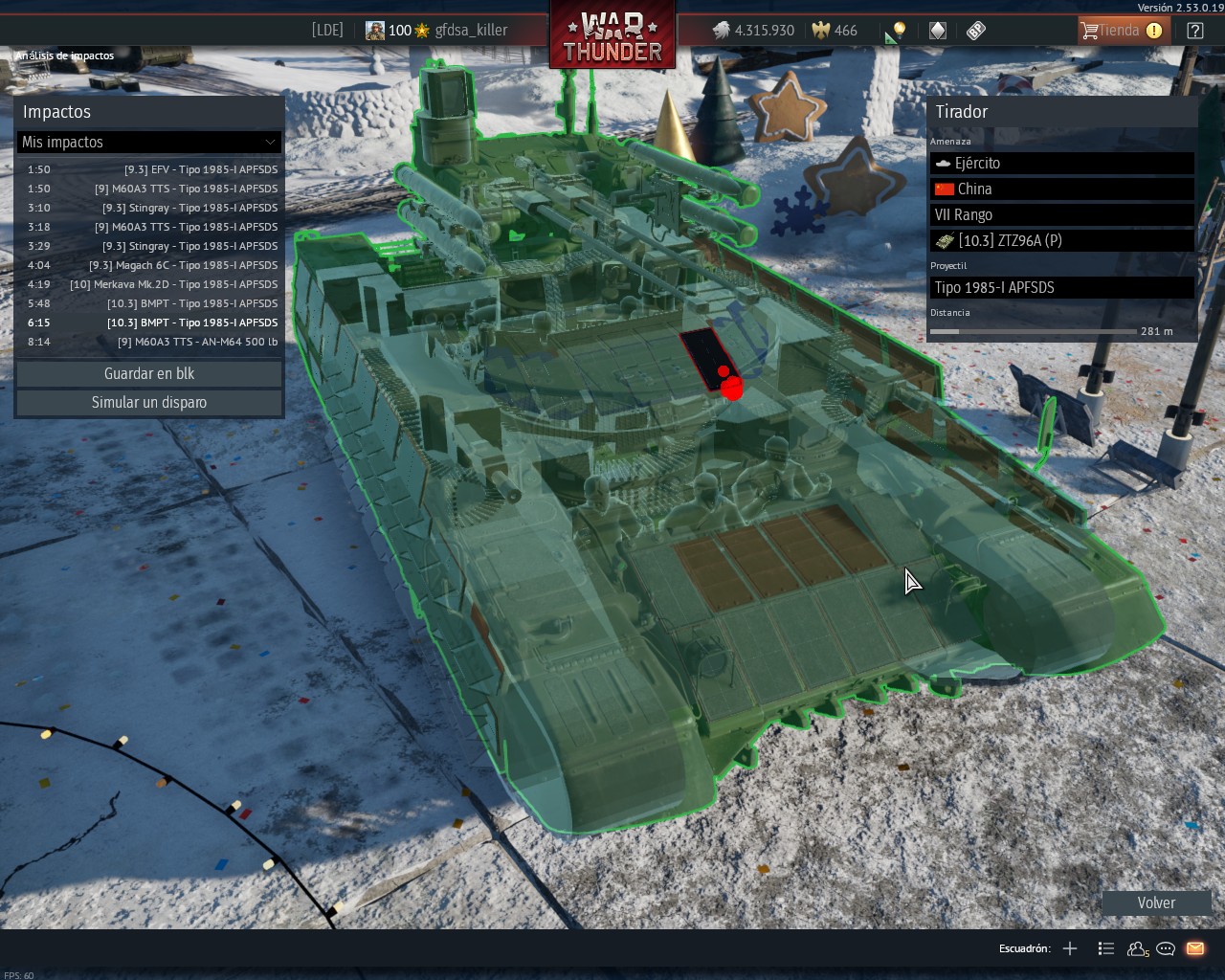Adjust the Distancia slider

click(x=1034, y=331)
